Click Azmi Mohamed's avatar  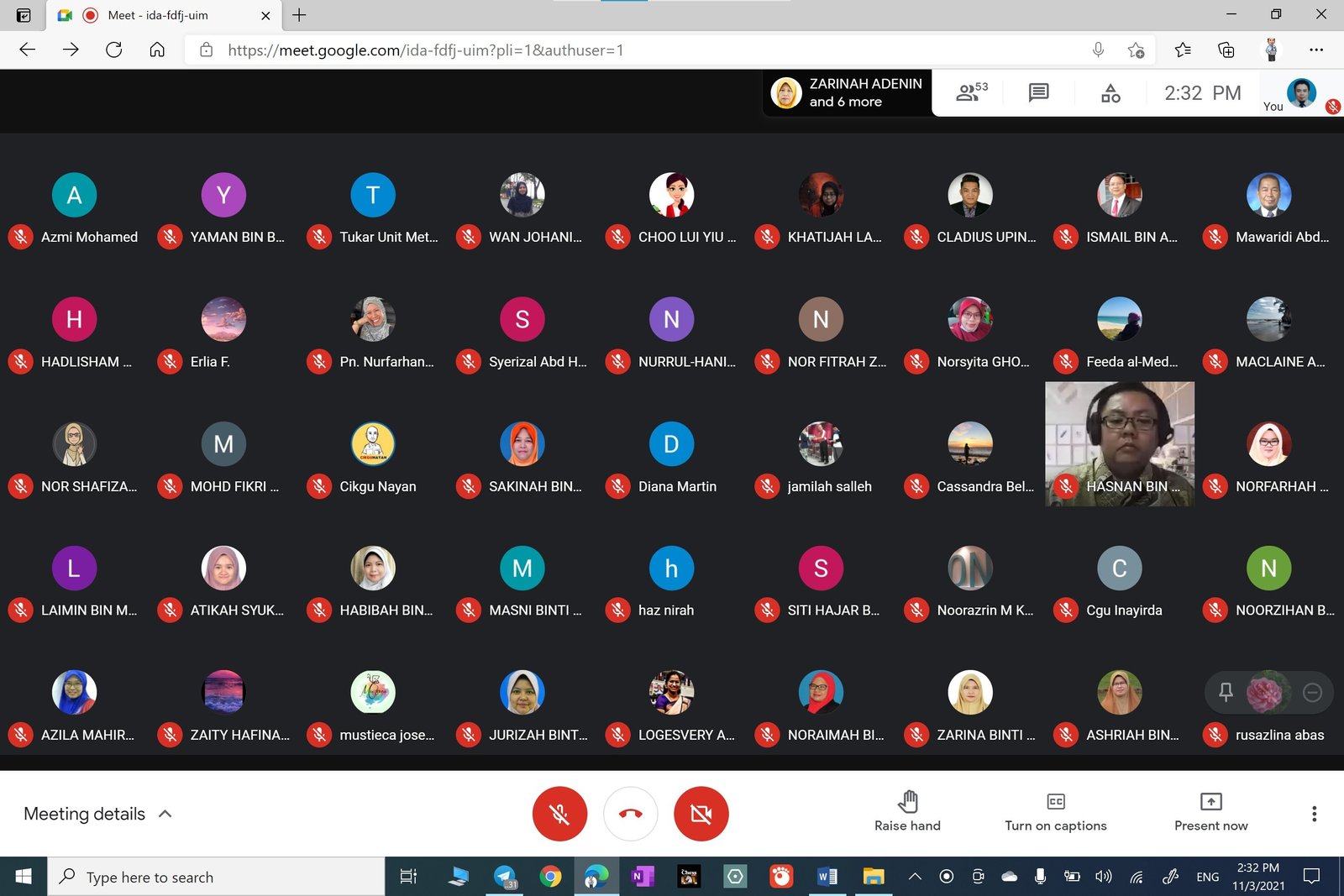(75, 195)
